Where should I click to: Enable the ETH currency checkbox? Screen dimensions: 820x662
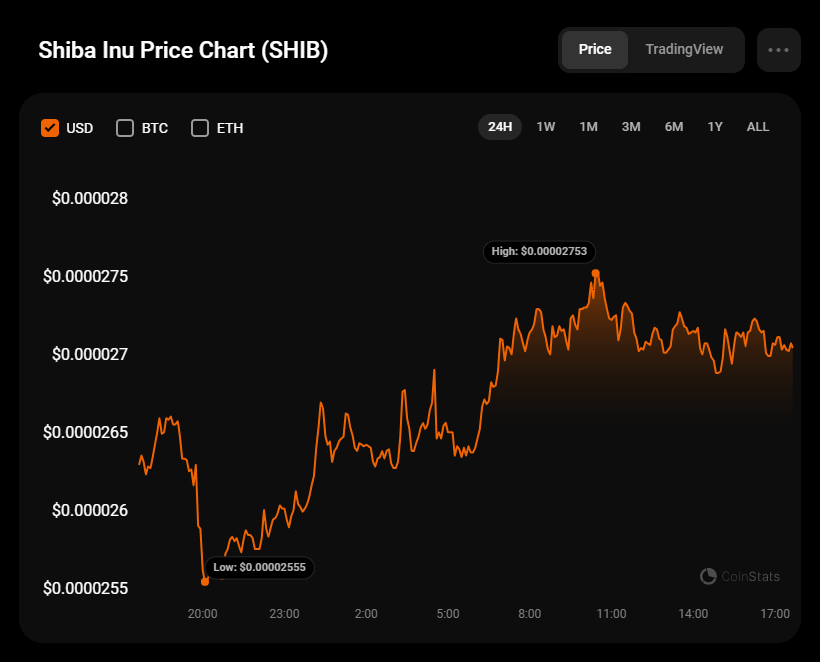[200, 128]
